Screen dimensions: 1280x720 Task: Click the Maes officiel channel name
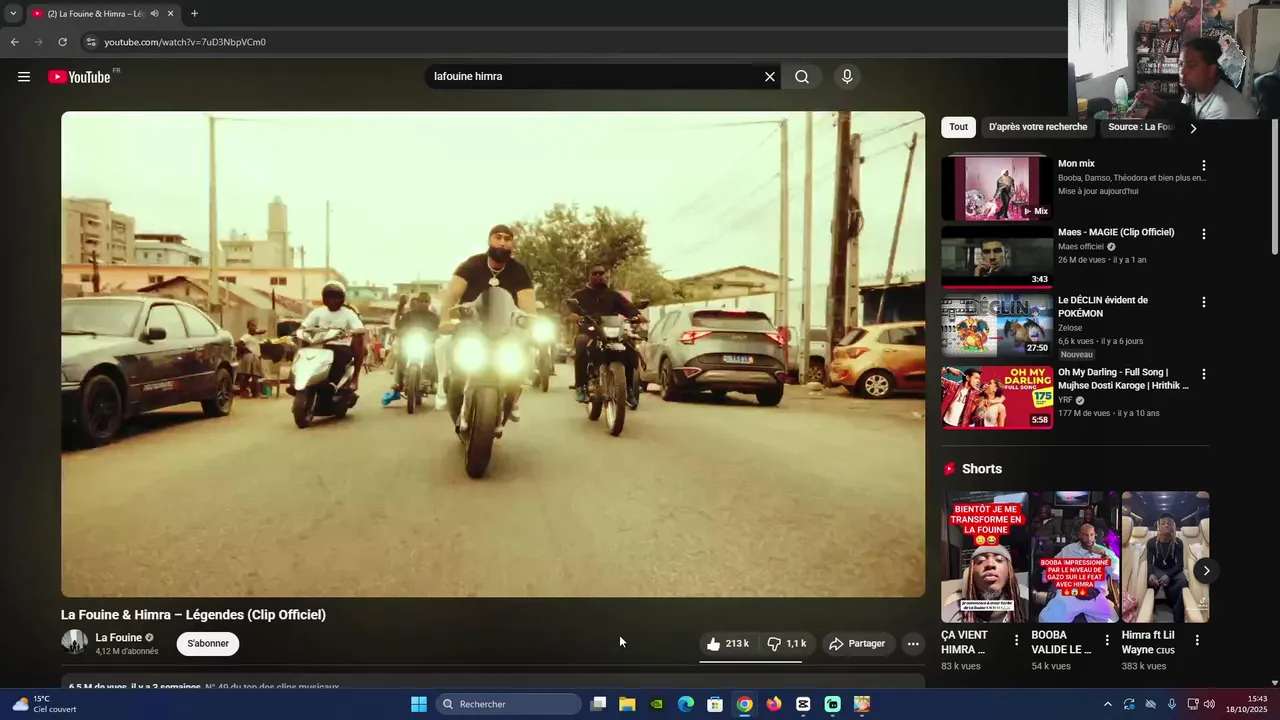[1081, 247]
